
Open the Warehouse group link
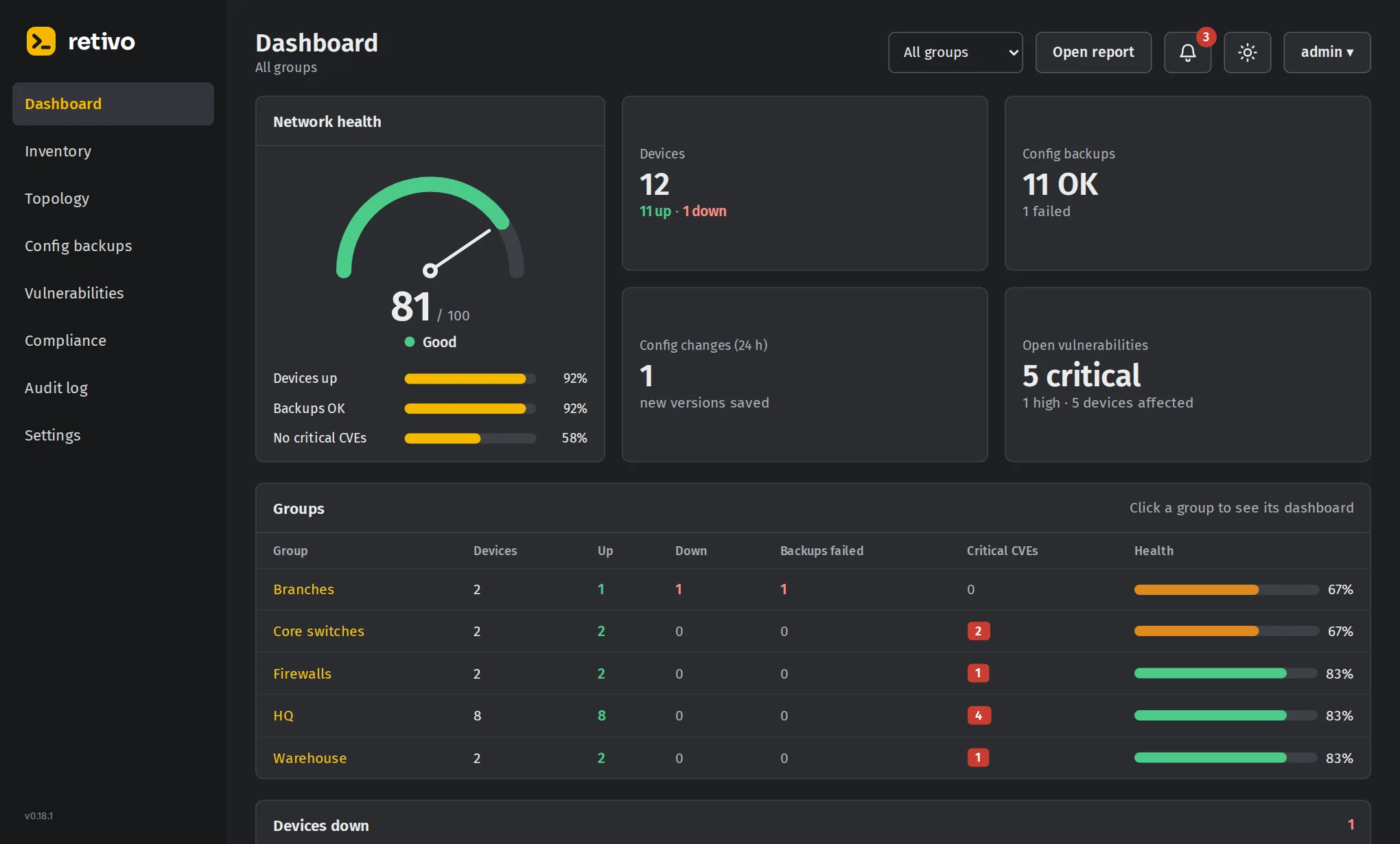[310, 758]
